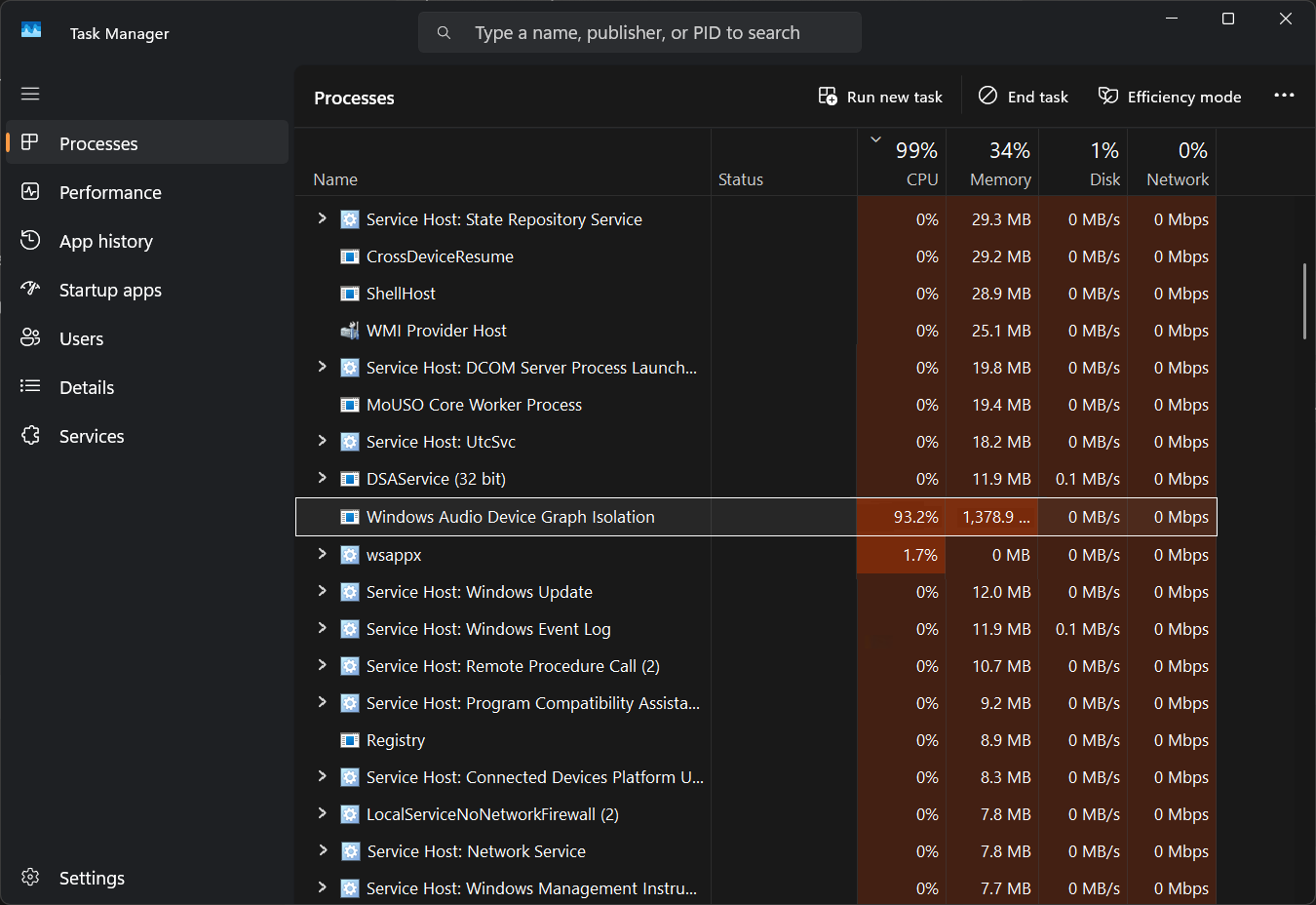Switch to the Details page
1316x905 pixels.
click(x=87, y=387)
